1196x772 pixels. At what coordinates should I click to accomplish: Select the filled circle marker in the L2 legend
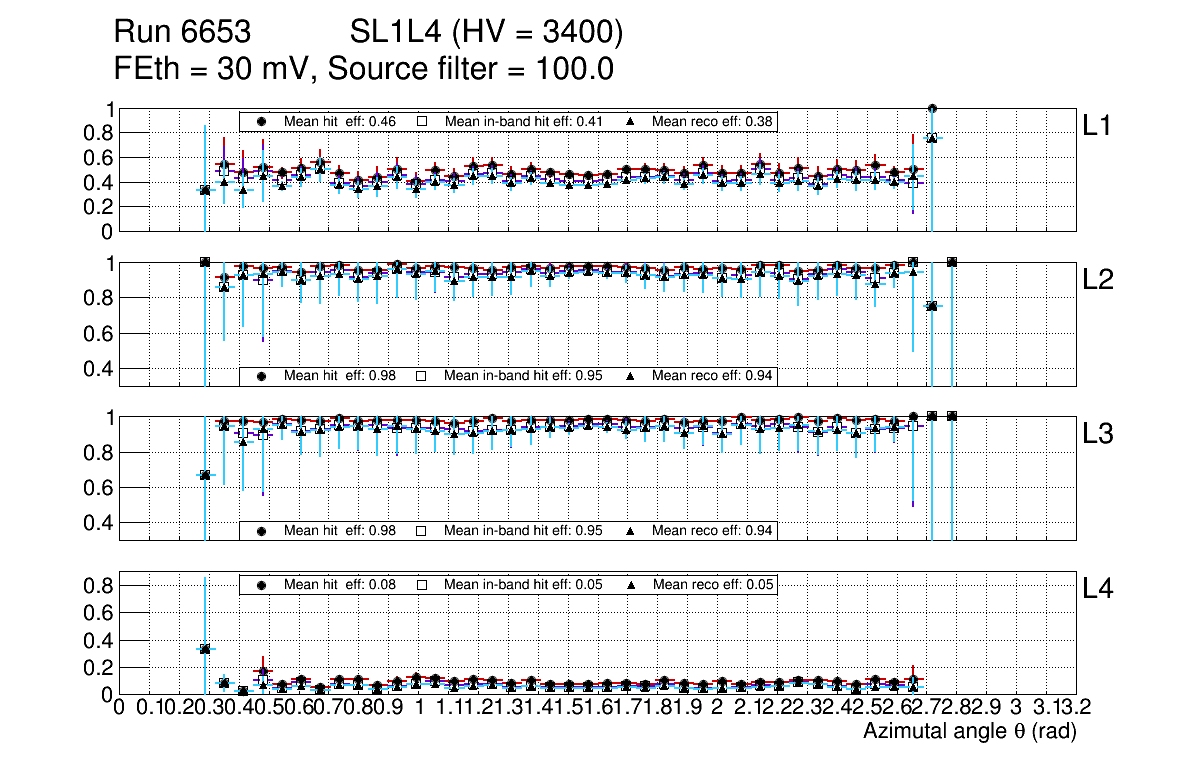click(x=262, y=376)
